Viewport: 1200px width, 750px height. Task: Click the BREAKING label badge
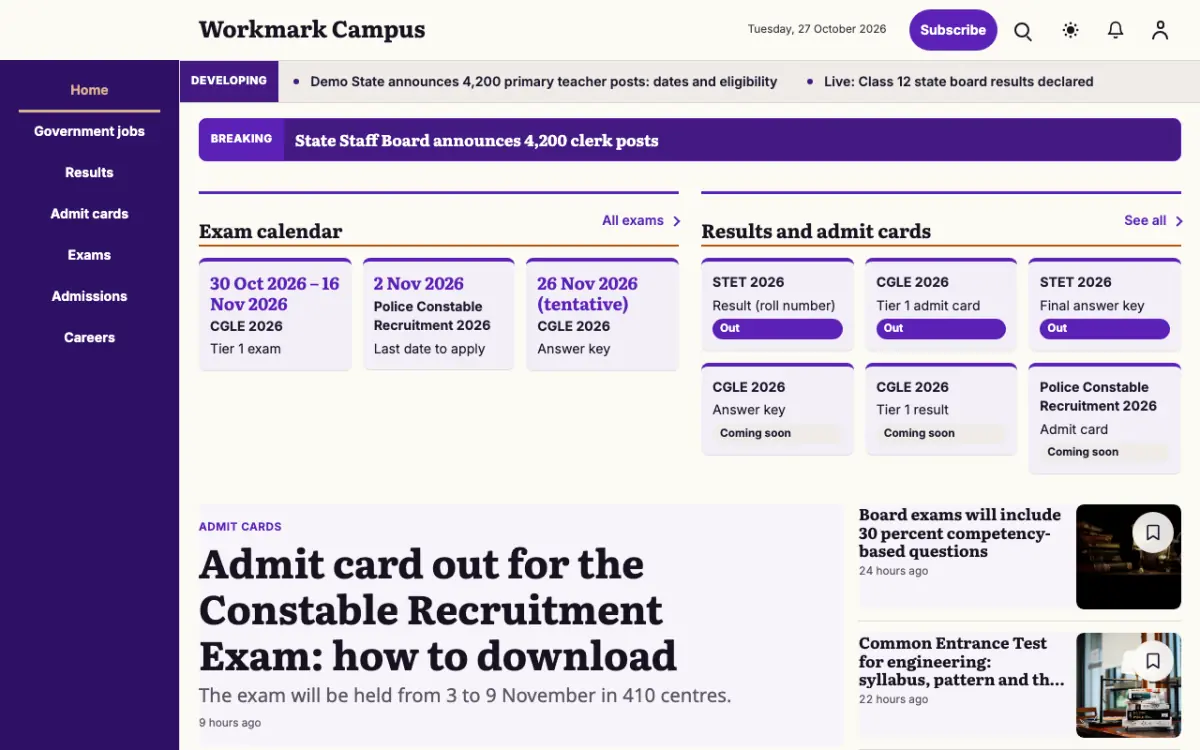point(241,140)
